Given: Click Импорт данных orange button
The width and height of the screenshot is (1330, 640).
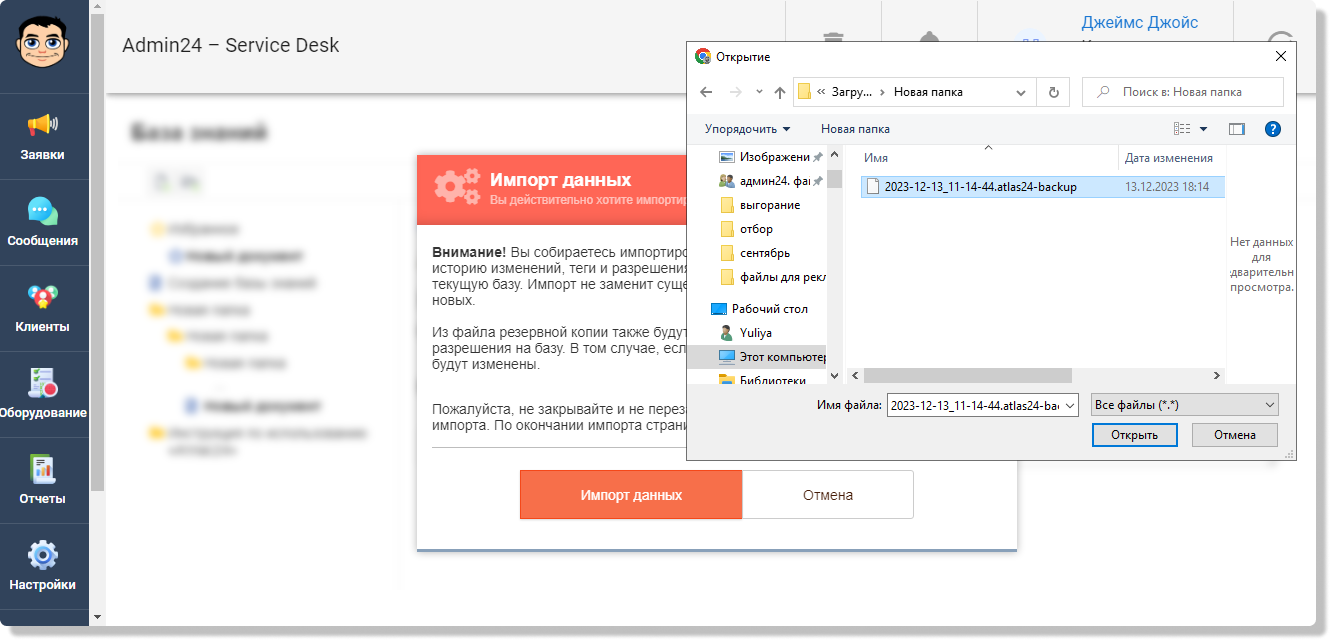Looking at the screenshot, I should click(x=631, y=495).
